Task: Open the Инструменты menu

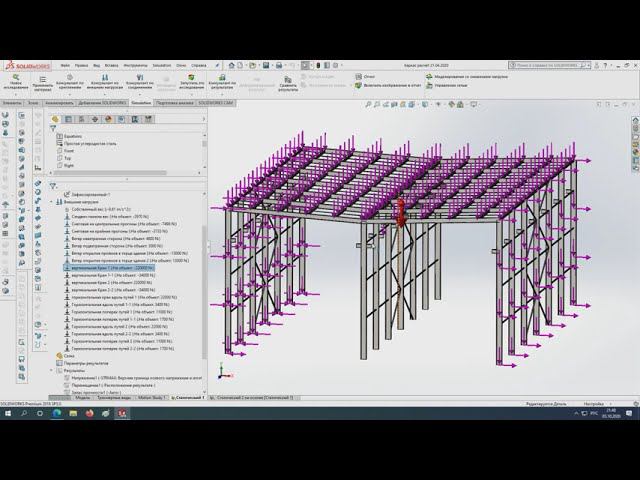Action: coord(136,65)
